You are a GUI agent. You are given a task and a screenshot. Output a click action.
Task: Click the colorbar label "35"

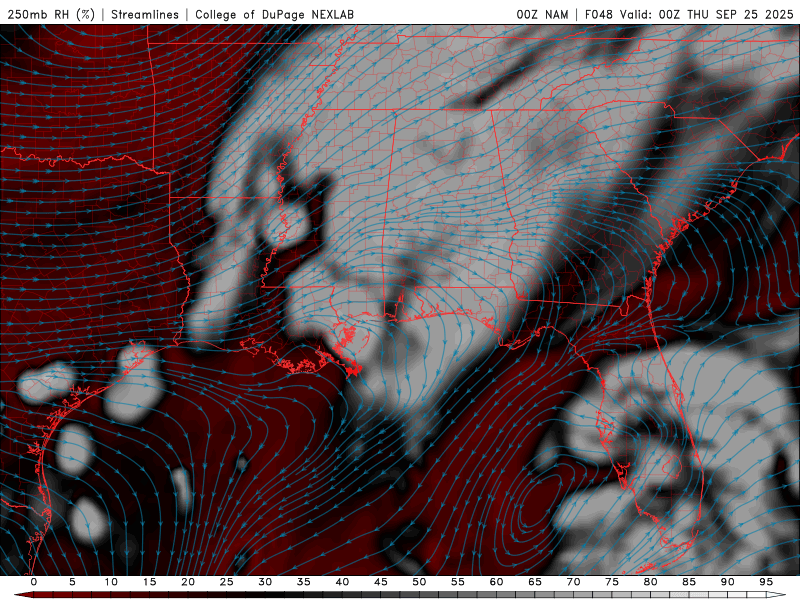[304, 582]
